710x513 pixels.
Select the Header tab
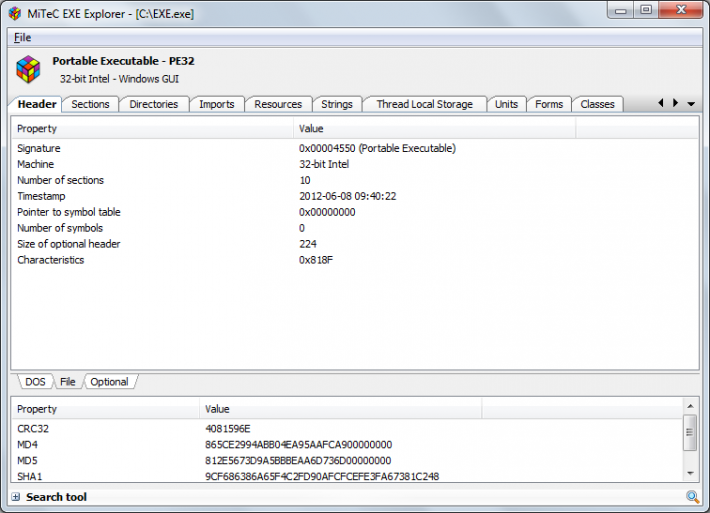[37, 104]
